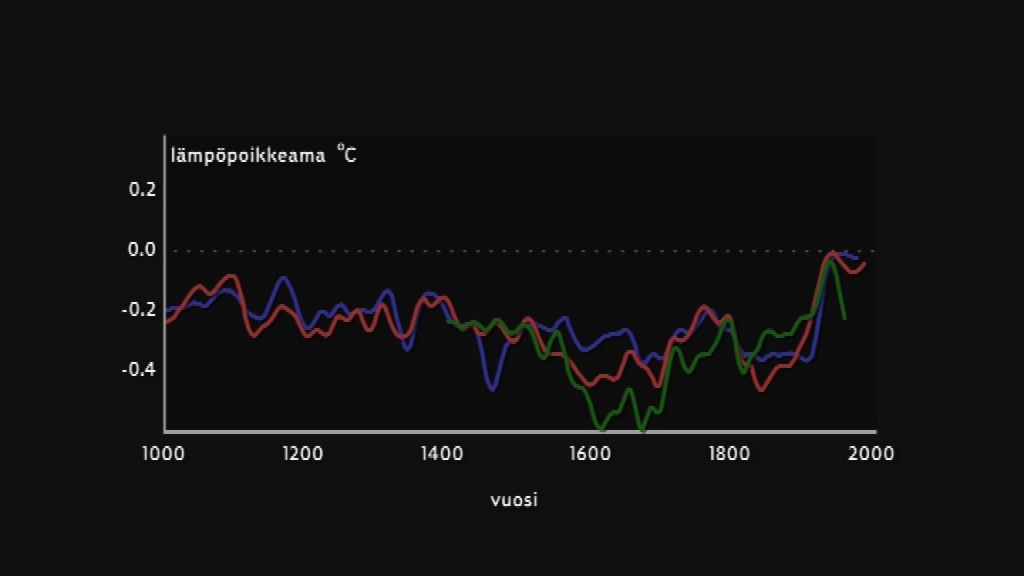Click the year 2000 tick label
The image size is (1024, 576).
[870, 453]
